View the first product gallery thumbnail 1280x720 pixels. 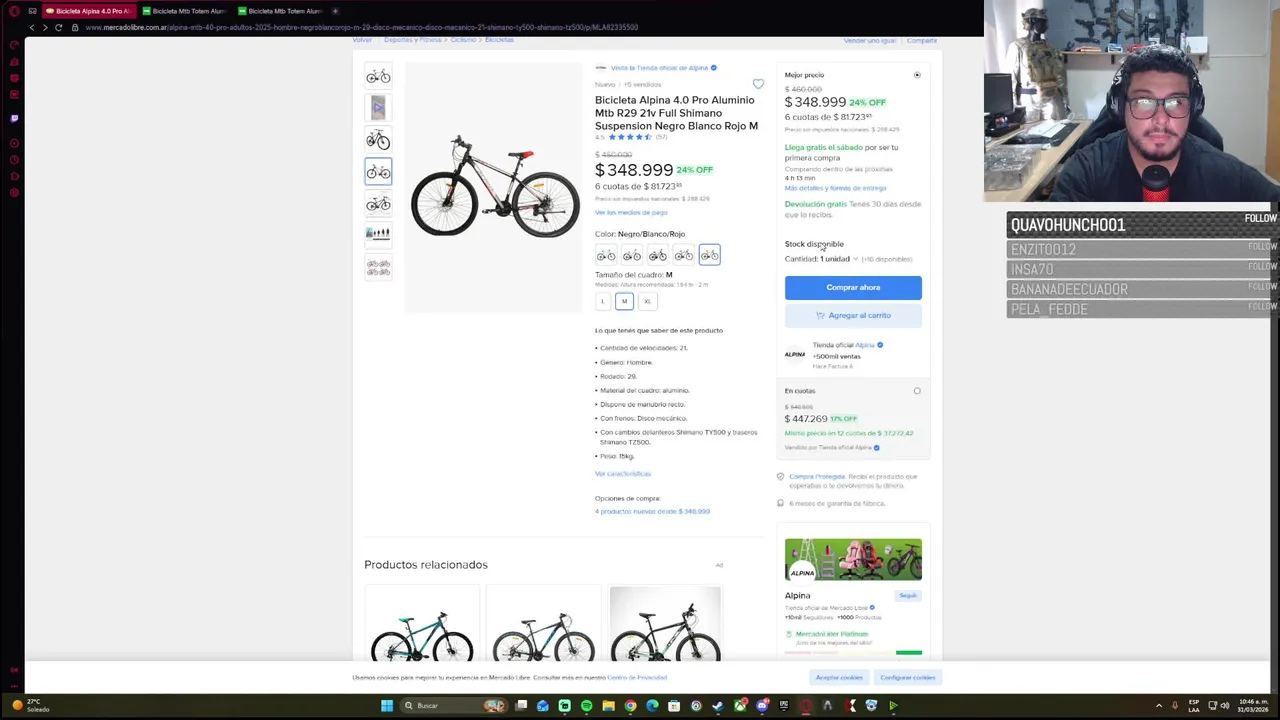tap(378, 76)
